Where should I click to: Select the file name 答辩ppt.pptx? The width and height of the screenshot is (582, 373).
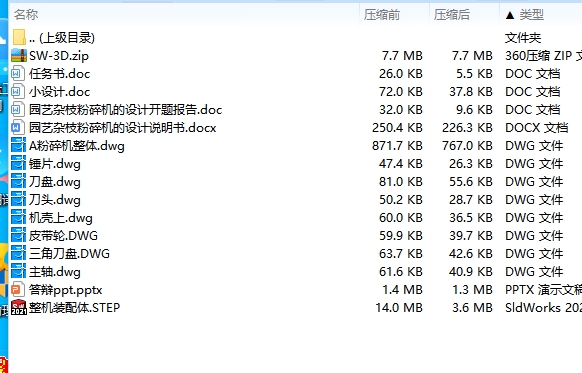[65, 290]
